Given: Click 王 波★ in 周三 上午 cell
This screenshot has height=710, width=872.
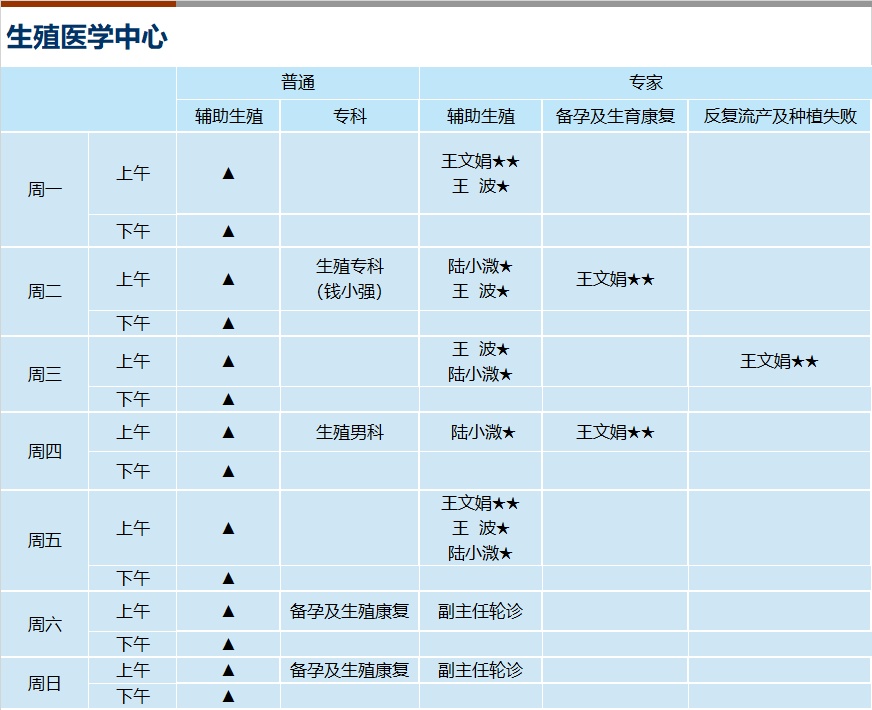Looking at the screenshot, I should tap(480, 349).
